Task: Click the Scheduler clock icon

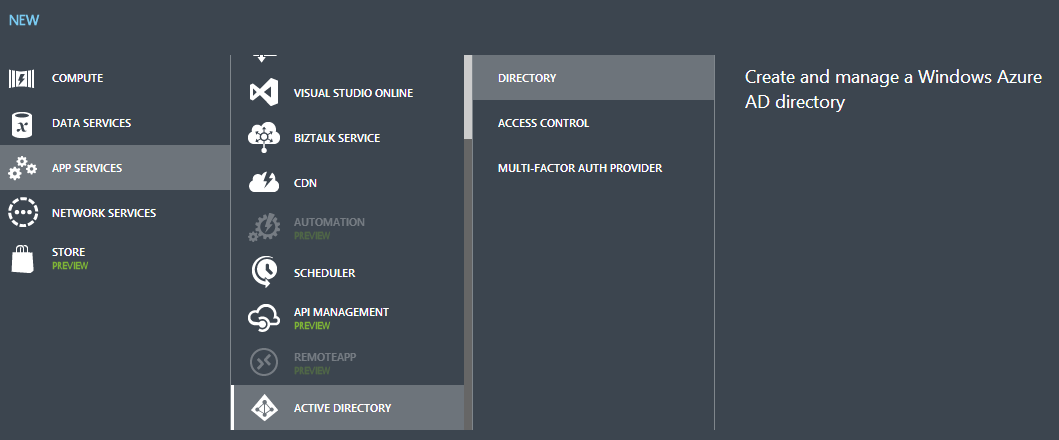Action: [x=264, y=272]
